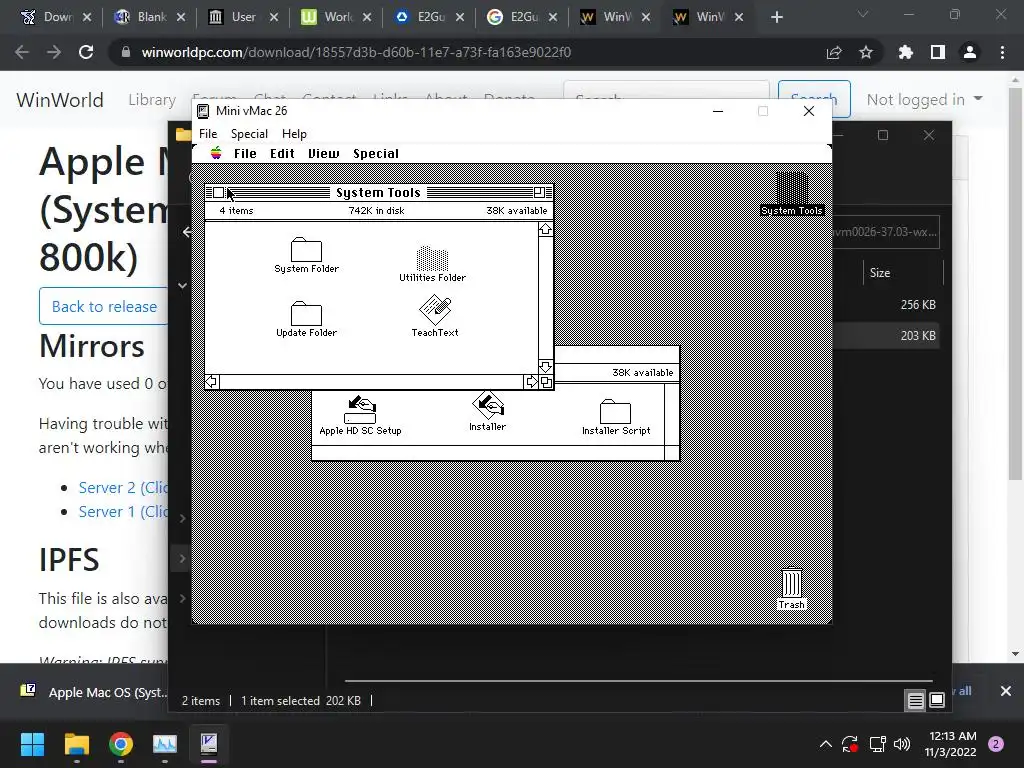Viewport: 1024px width, 768px height.
Task: Open Windows Start menu
Action: pyautogui.click(x=32, y=744)
